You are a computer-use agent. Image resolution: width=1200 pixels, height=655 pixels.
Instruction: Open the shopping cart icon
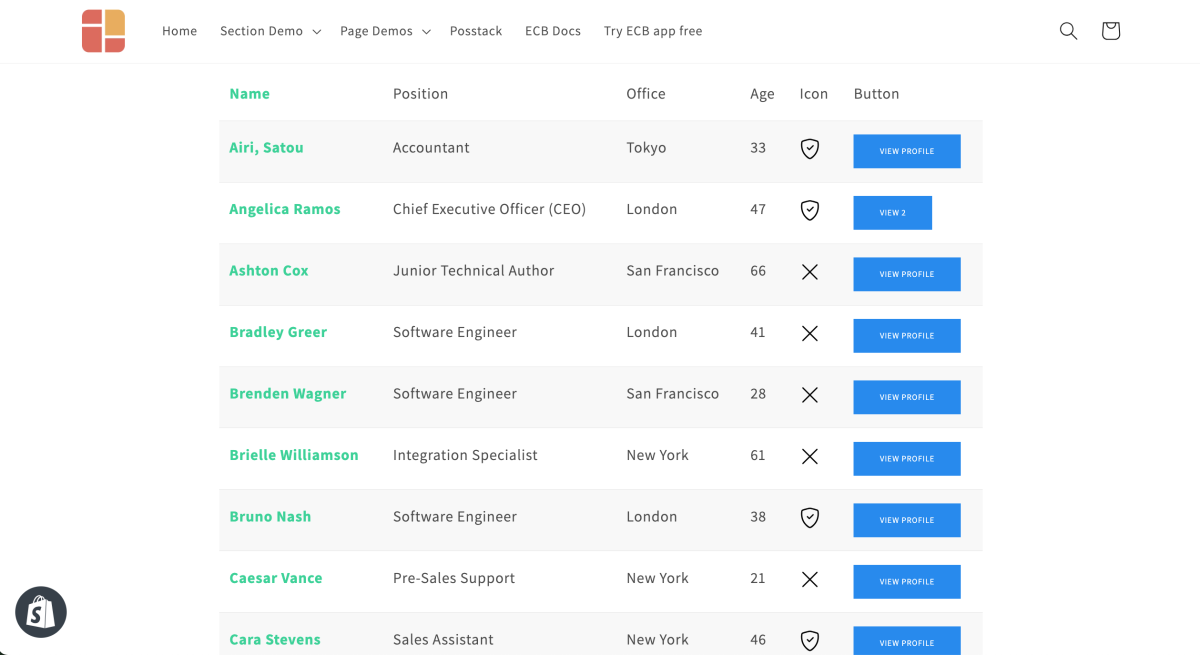coord(1110,31)
